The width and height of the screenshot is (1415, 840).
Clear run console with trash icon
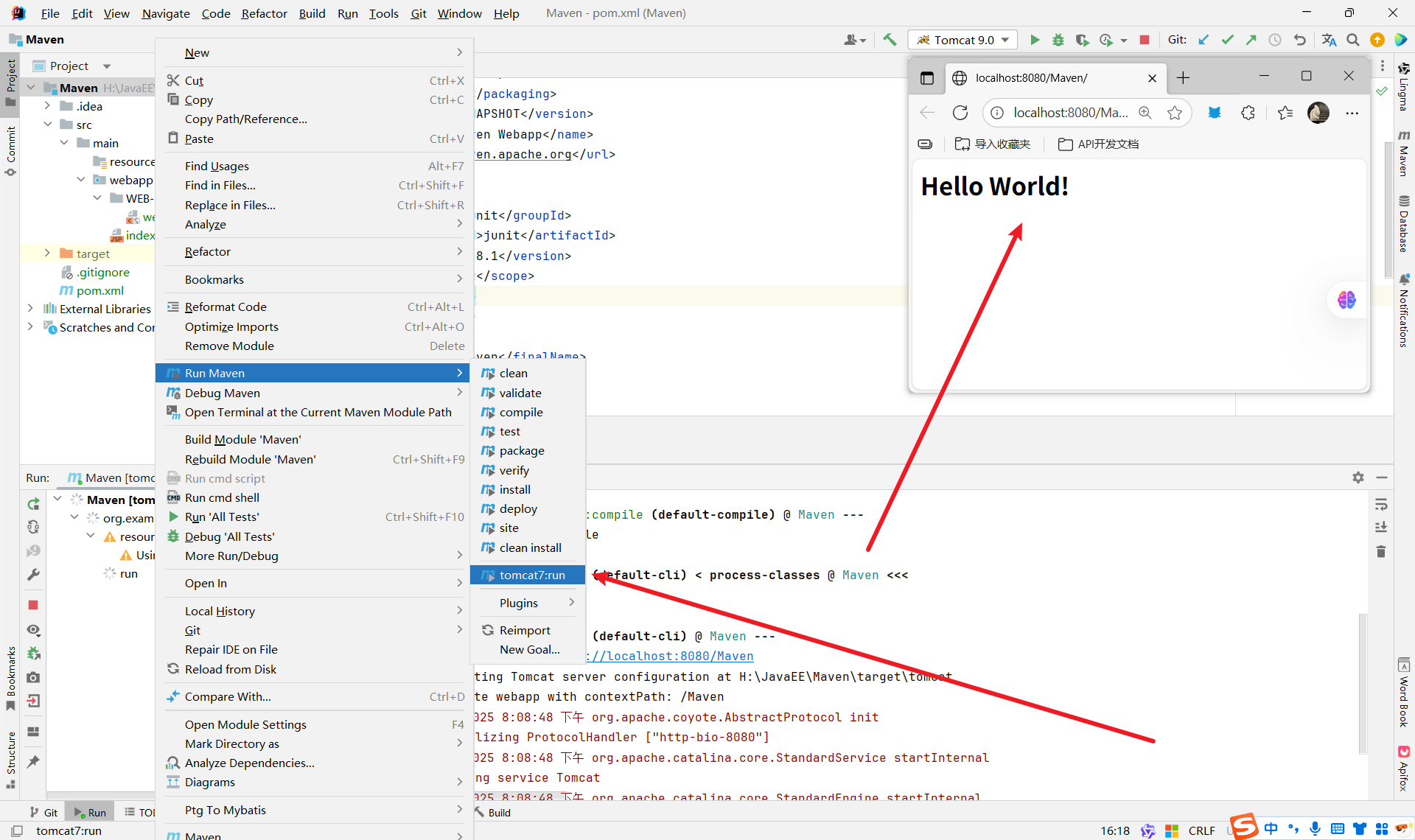tap(1381, 551)
